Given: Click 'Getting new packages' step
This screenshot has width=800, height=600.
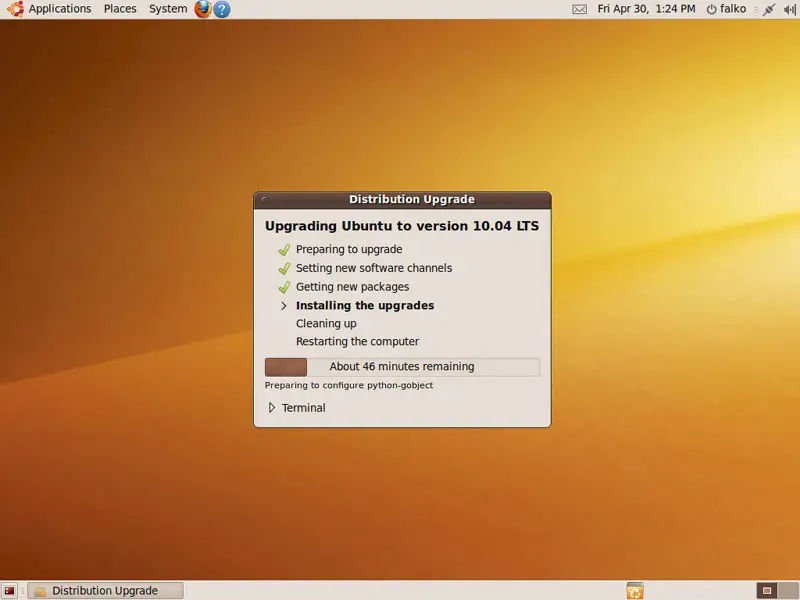Looking at the screenshot, I should [x=353, y=287].
